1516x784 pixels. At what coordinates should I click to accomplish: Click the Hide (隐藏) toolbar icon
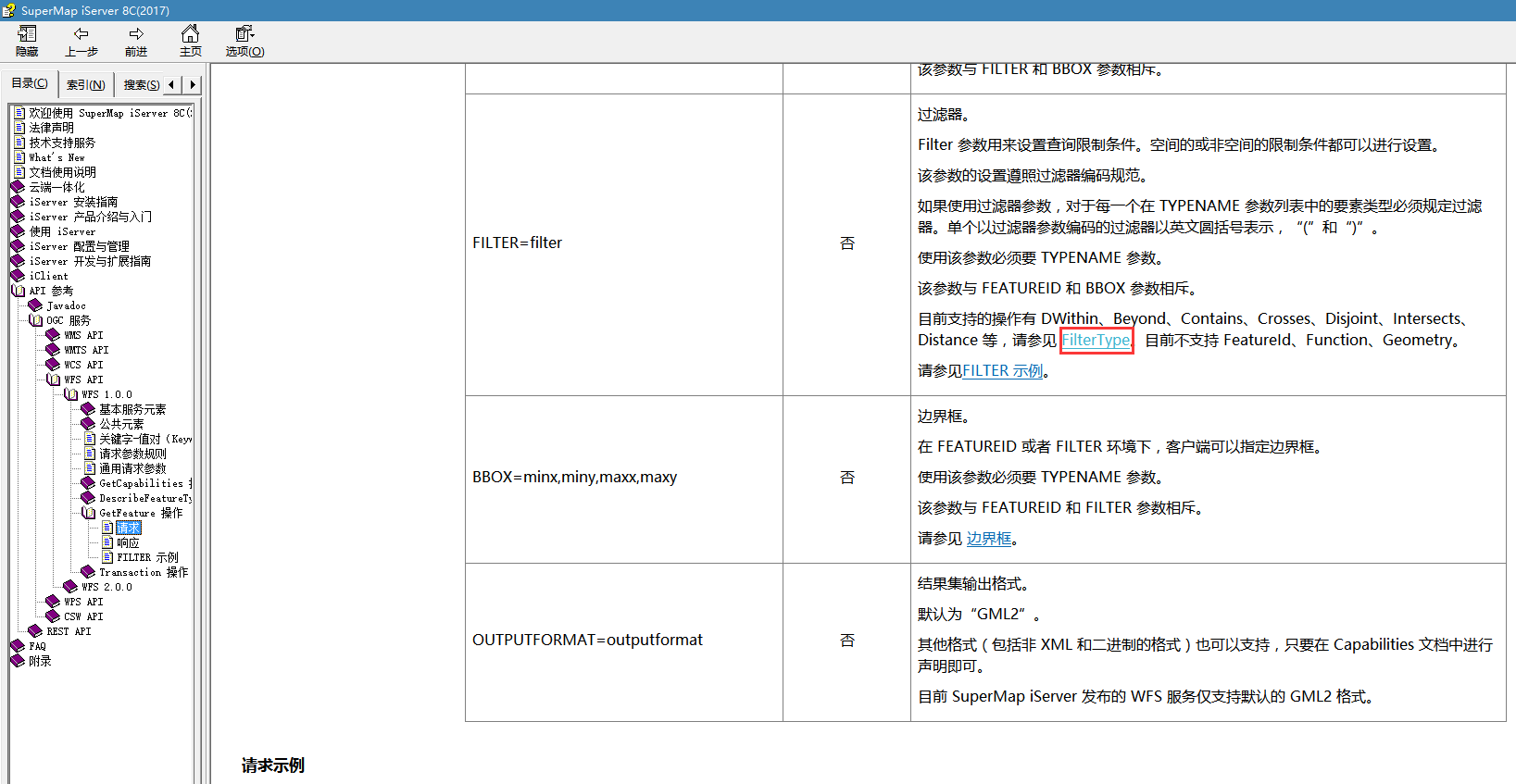27,34
